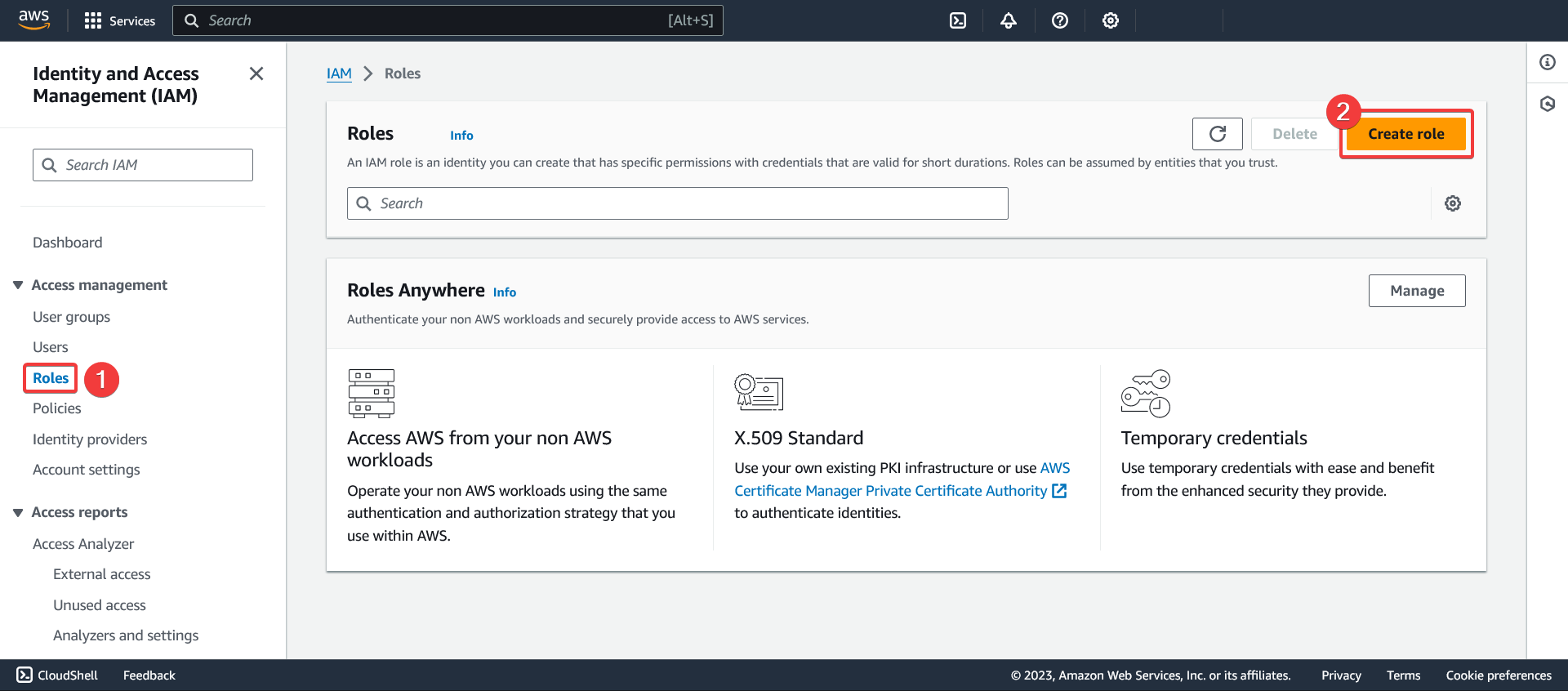1568x691 pixels.
Task: Focus the top AWS search bar
Action: tap(448, 20)
